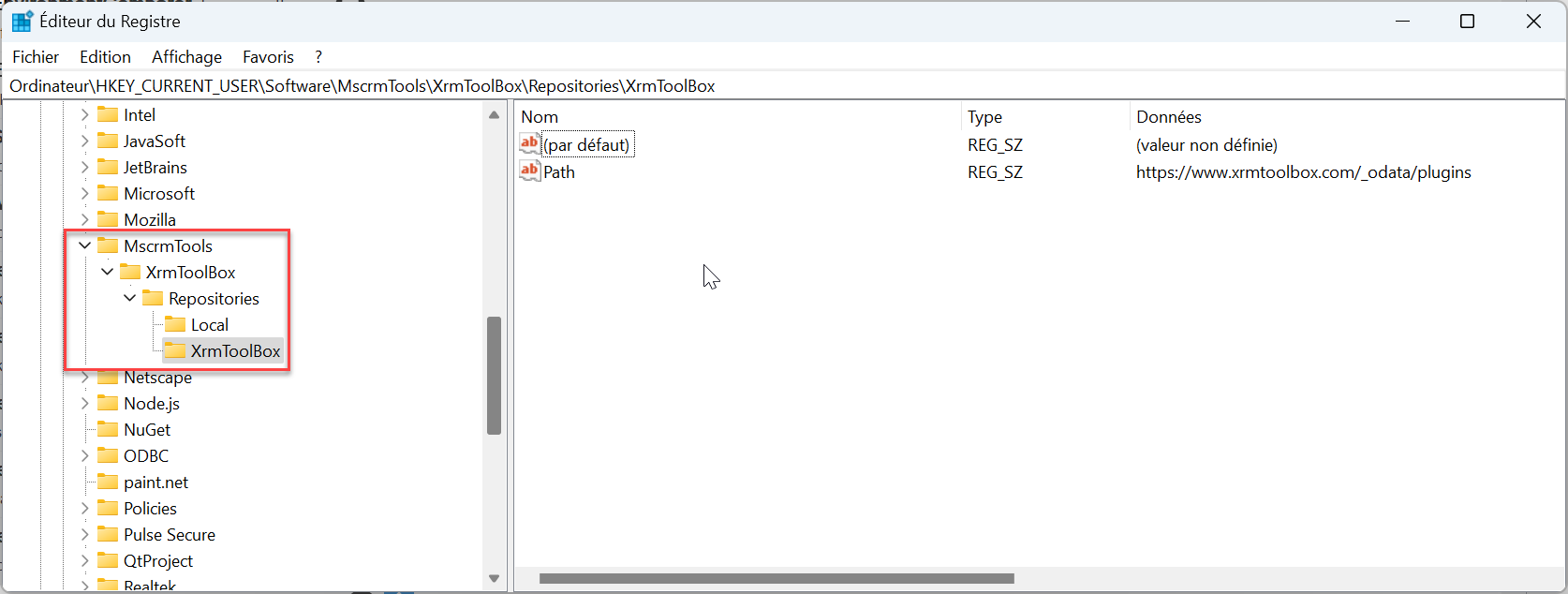Click the QtProject folder icon
This screenshot has width=1568, height=594.
pos(108,560)
